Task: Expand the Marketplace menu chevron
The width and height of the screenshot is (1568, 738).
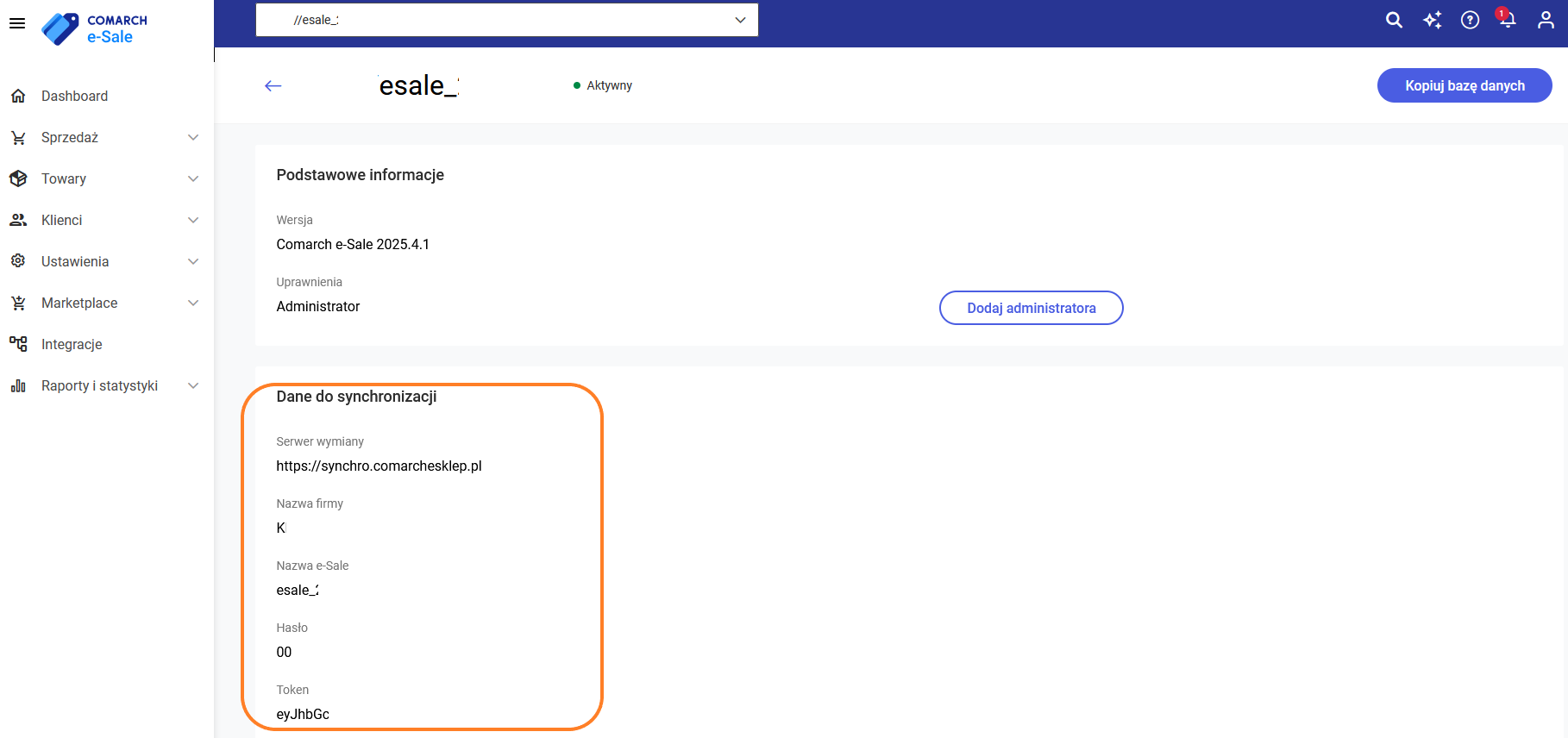Action: pyautogui.click(x=193, y=303)
